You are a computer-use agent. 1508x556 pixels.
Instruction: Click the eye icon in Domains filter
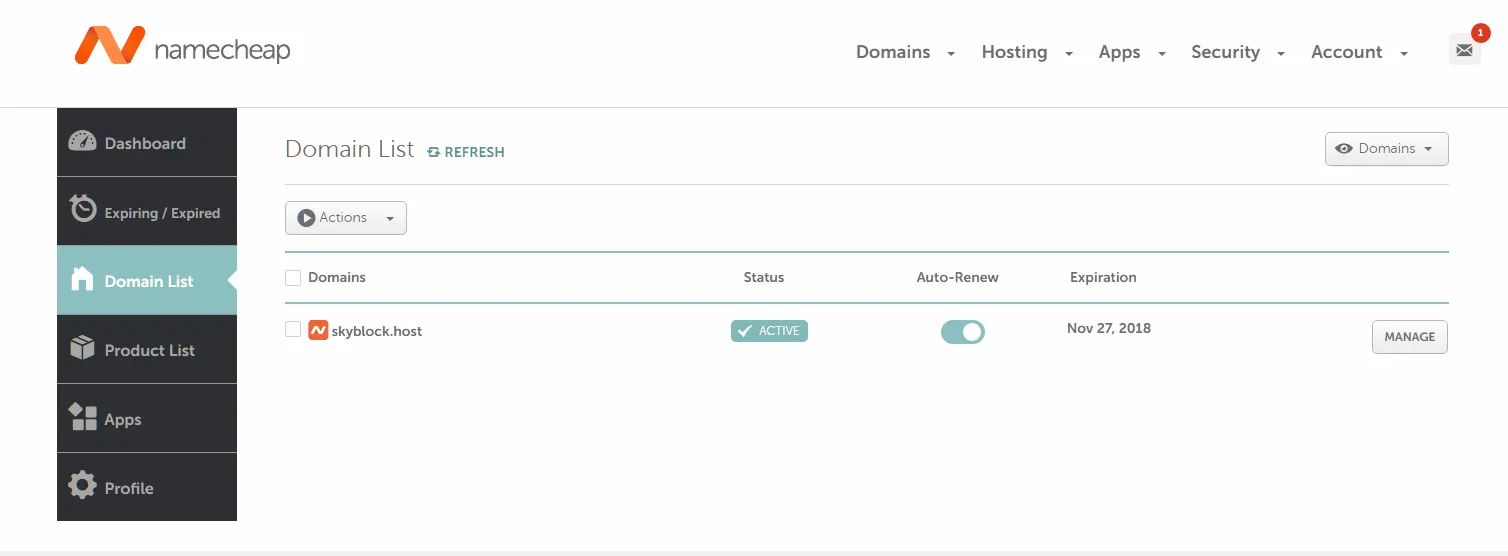coord(1344,149)
